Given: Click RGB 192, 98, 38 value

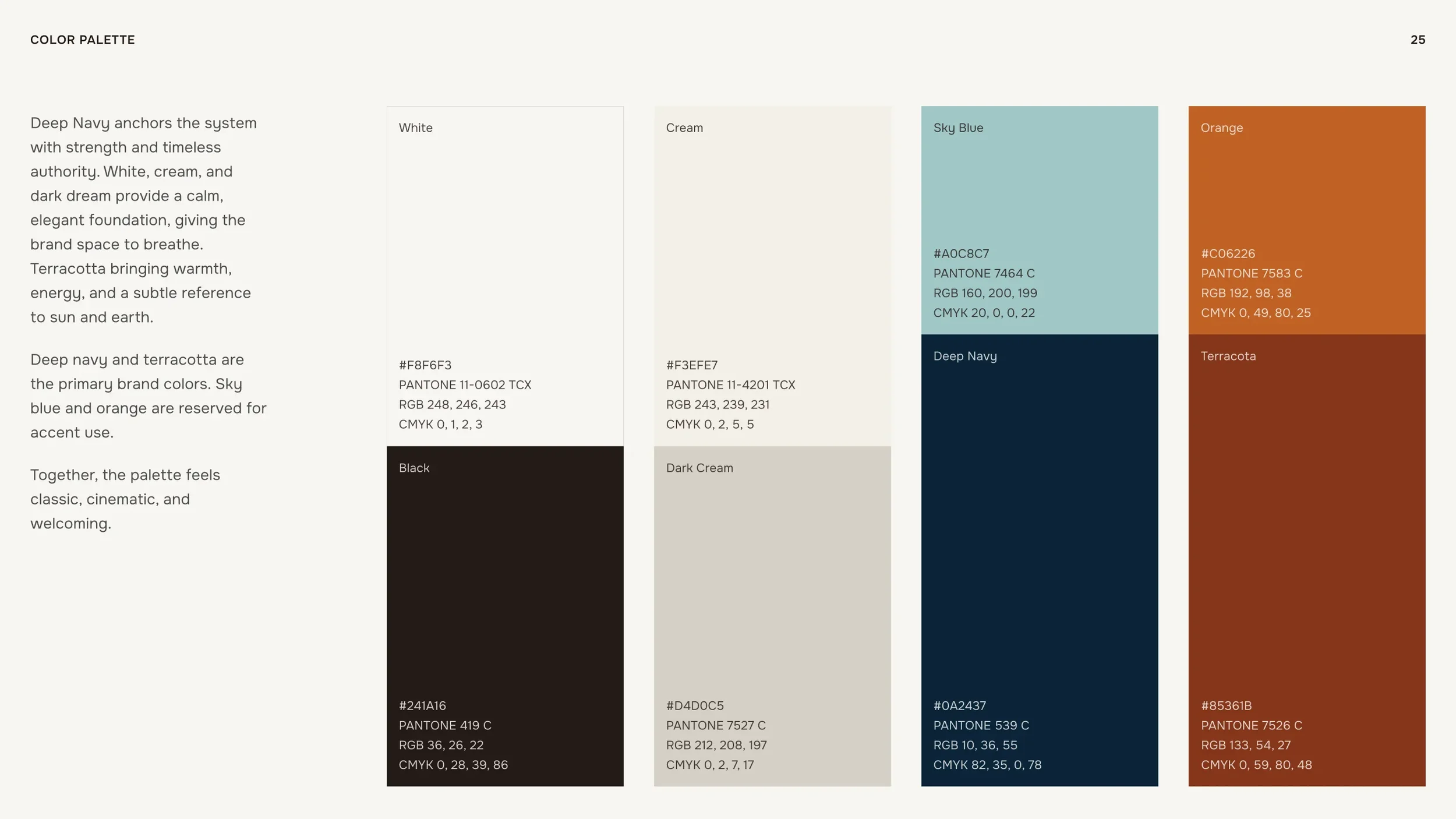Looking at the screenshot, I should [1246, 294].
